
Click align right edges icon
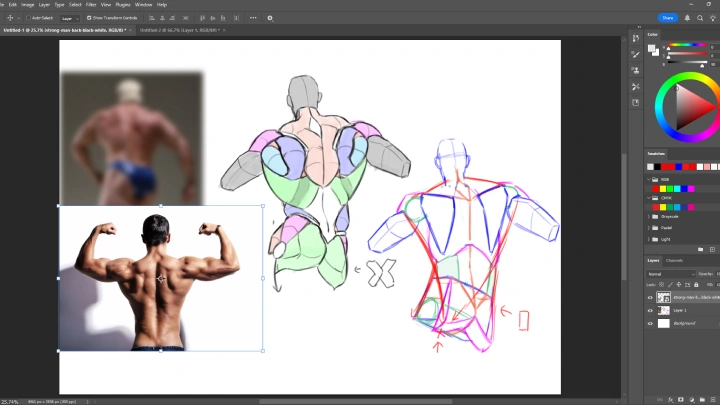pyautogui.click(x=173, y=18)
